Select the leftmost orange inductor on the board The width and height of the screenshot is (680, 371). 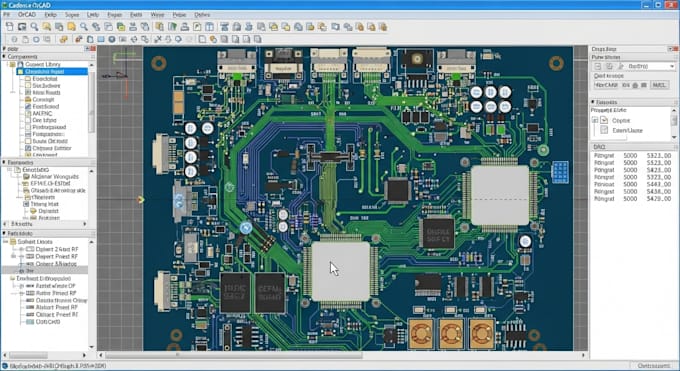pyautogui.click(x=421, y=334)
